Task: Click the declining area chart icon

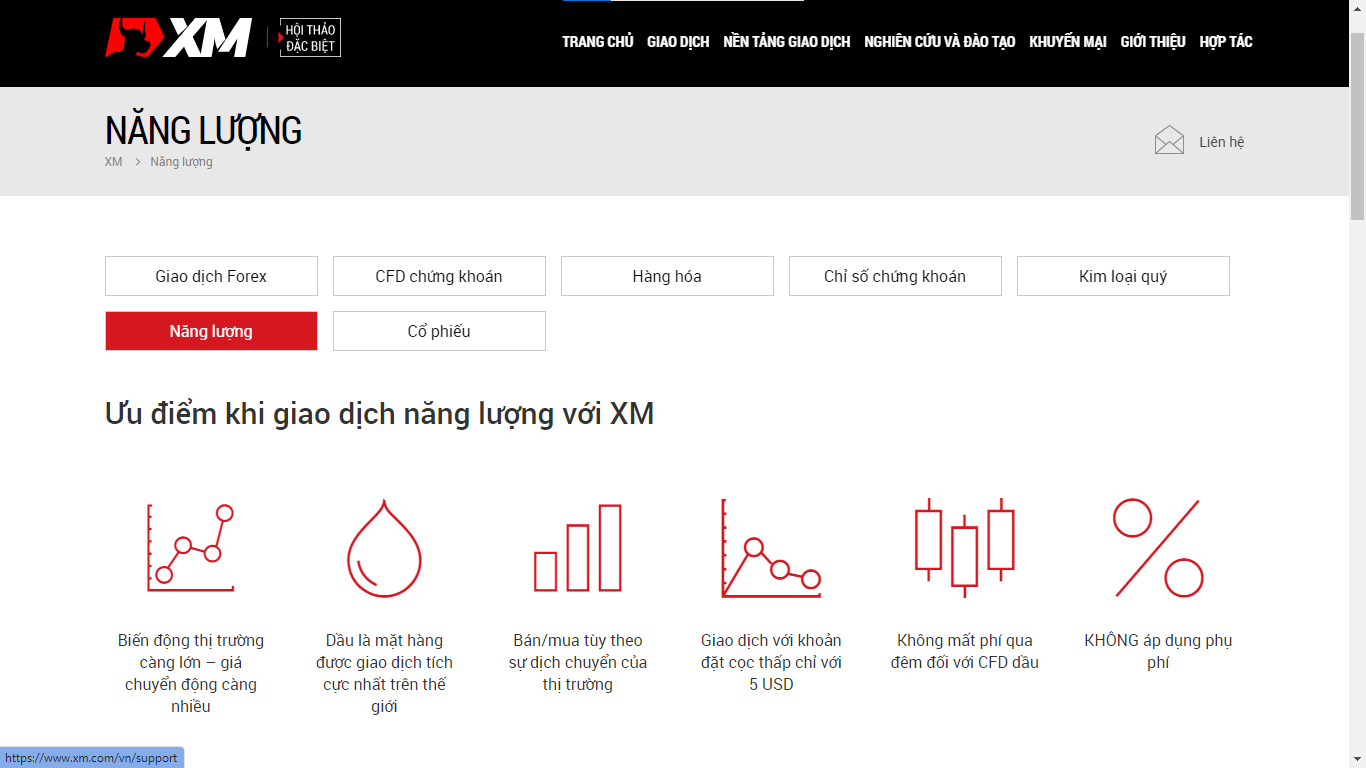Action: (771, 548)
